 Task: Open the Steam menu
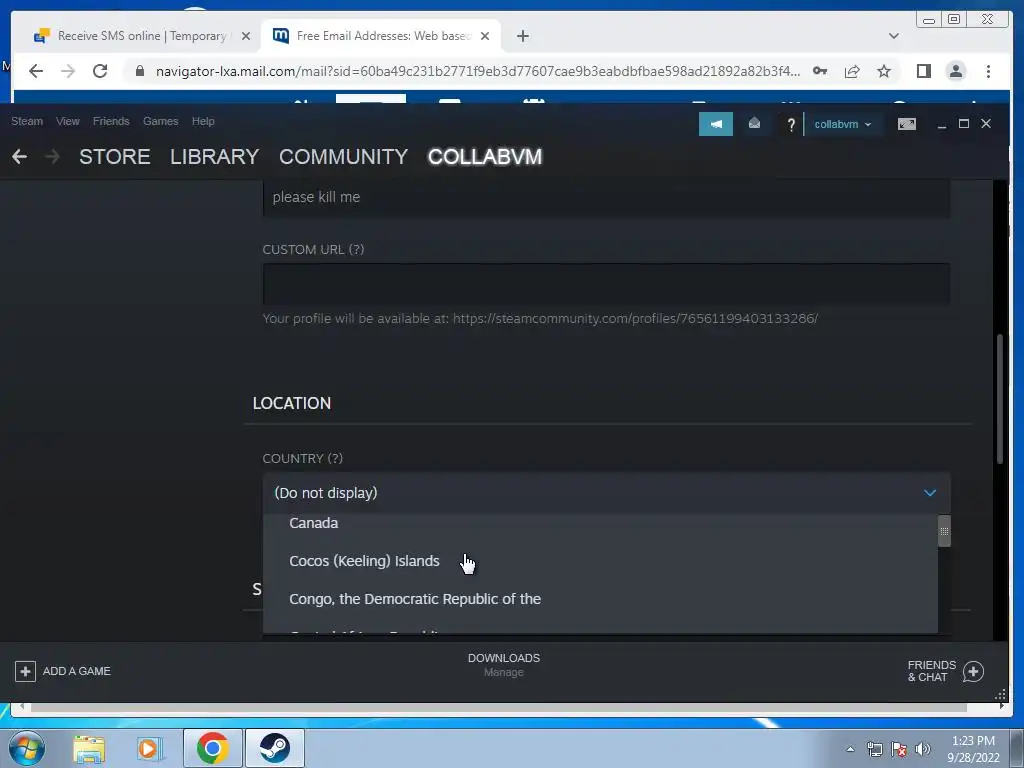click(x=27, y=121)
